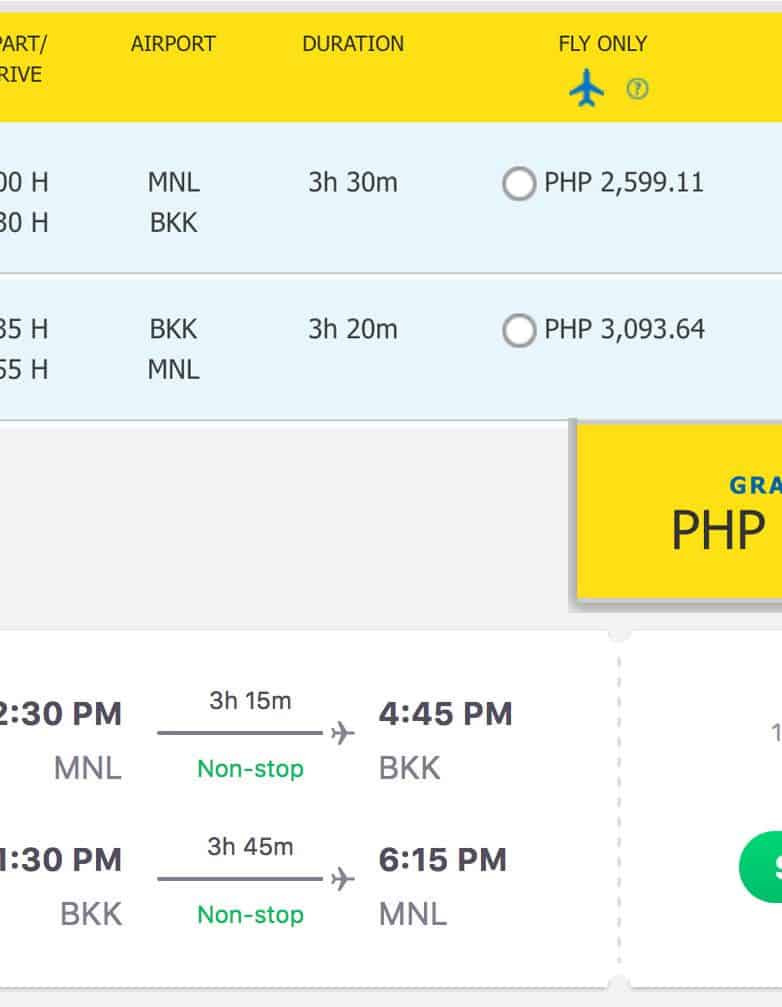Click the FLY ONLY column label

(602, 44)
